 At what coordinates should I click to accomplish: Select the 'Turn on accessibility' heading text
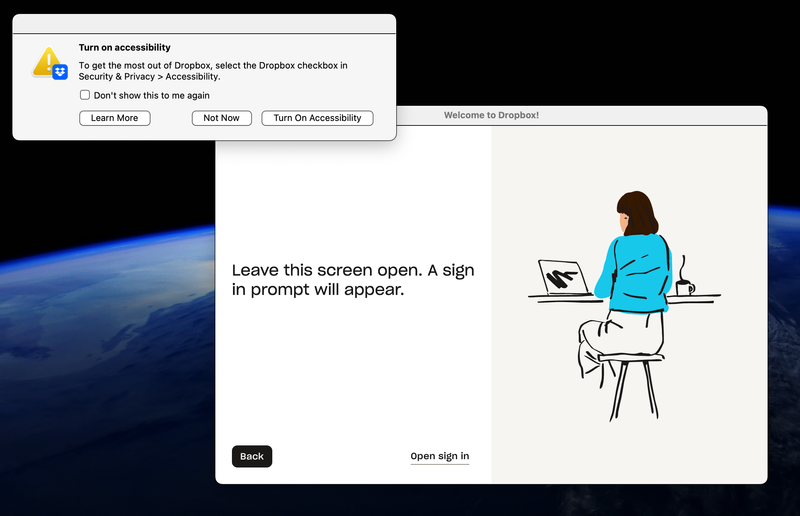124,47
